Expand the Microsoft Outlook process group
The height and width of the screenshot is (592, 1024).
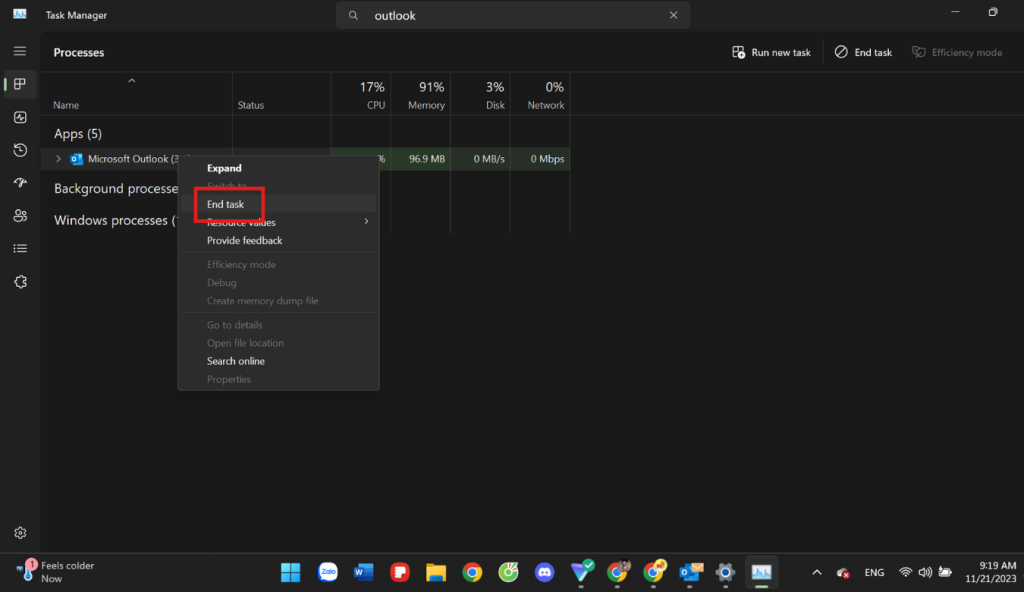coord(60,158)
